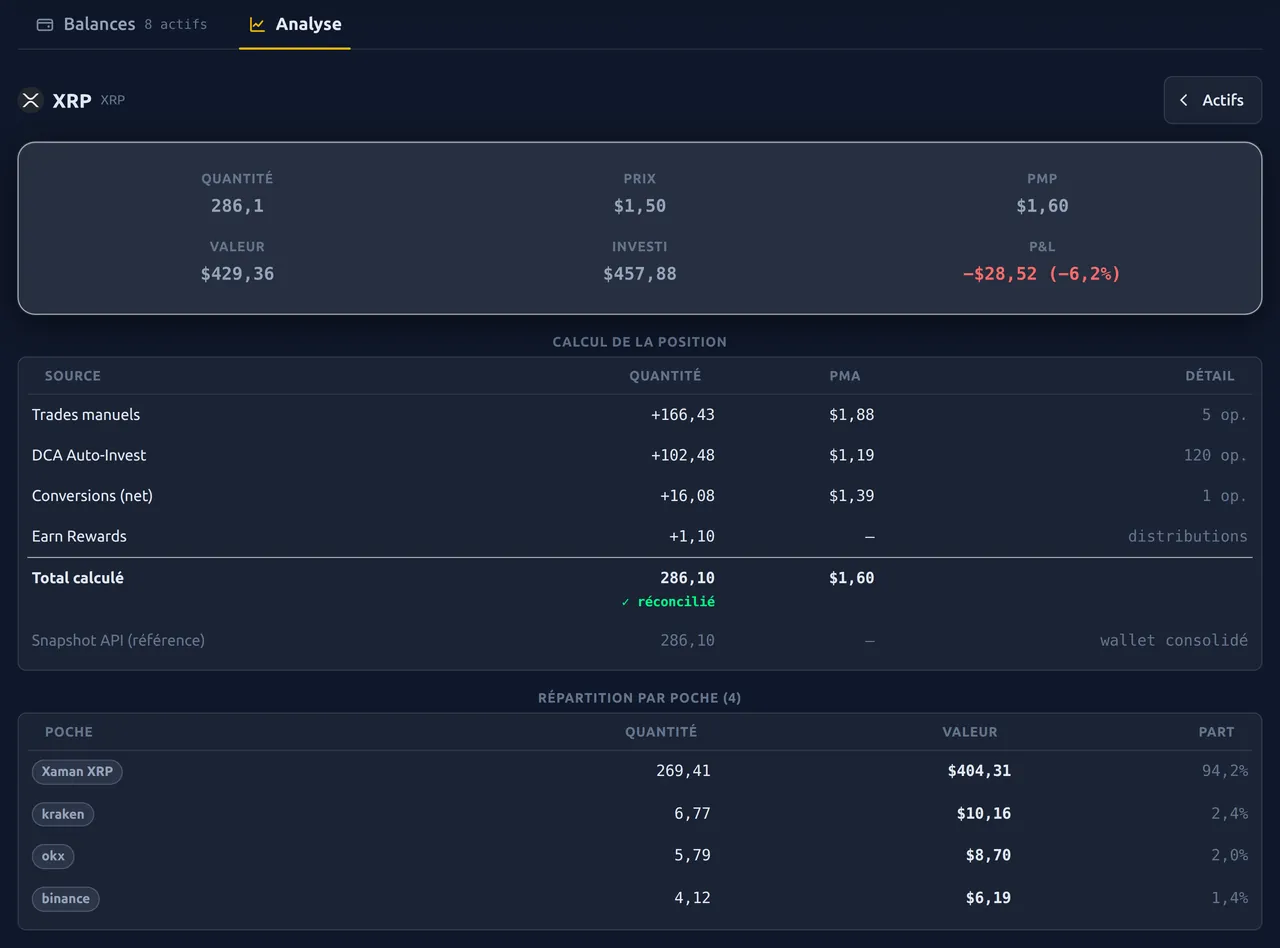The height and width of the screenshot is (948, 1280).
Task: Select the Analyse tab
Action: click(x=295, y=24)
